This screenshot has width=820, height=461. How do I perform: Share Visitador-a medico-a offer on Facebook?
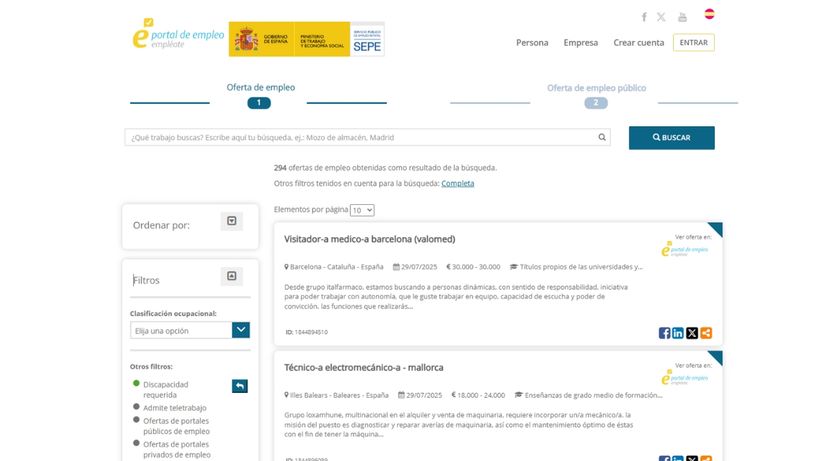[665, 333]
